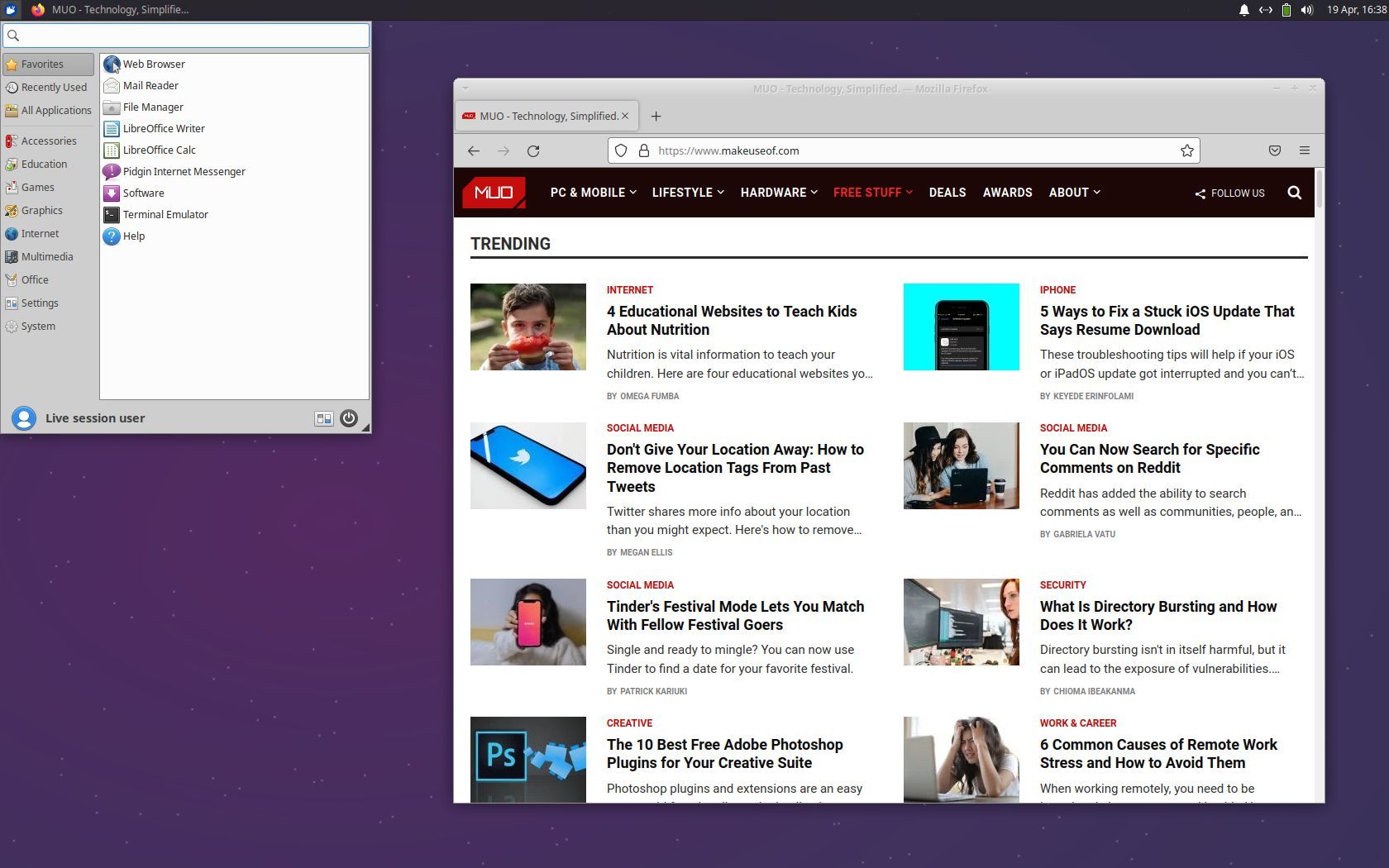Click the Photoshop plugins article thumbnail
1389x868 pixels.
527,759
